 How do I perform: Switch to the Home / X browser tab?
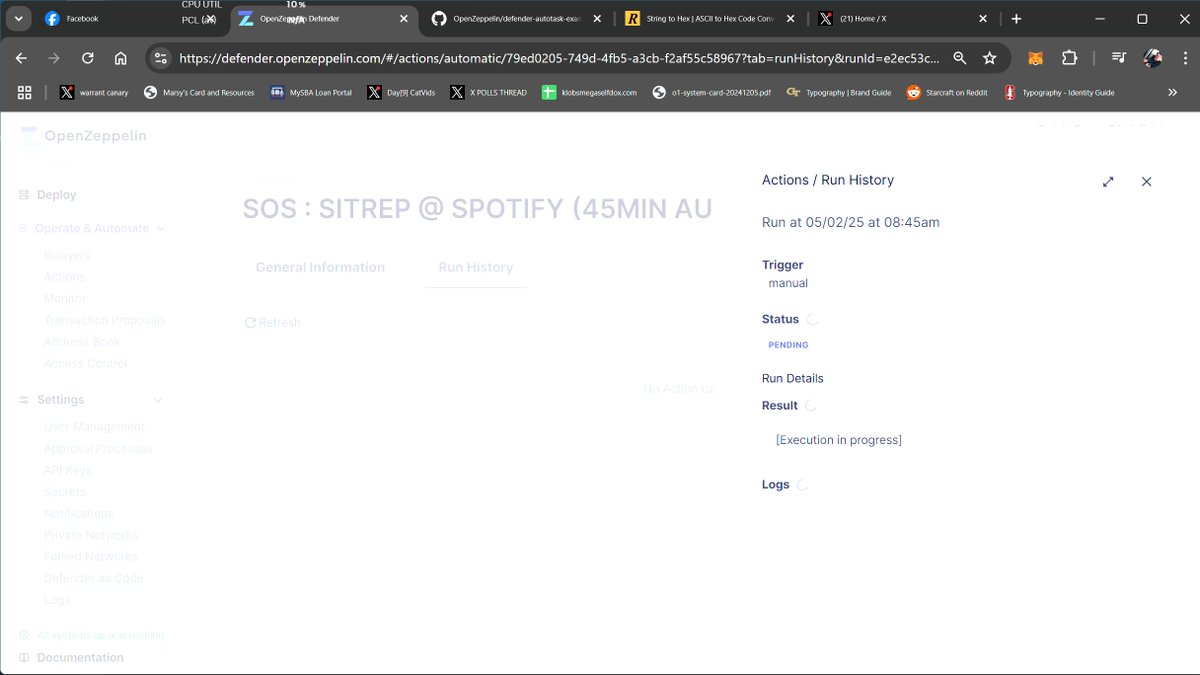[890, 19]
